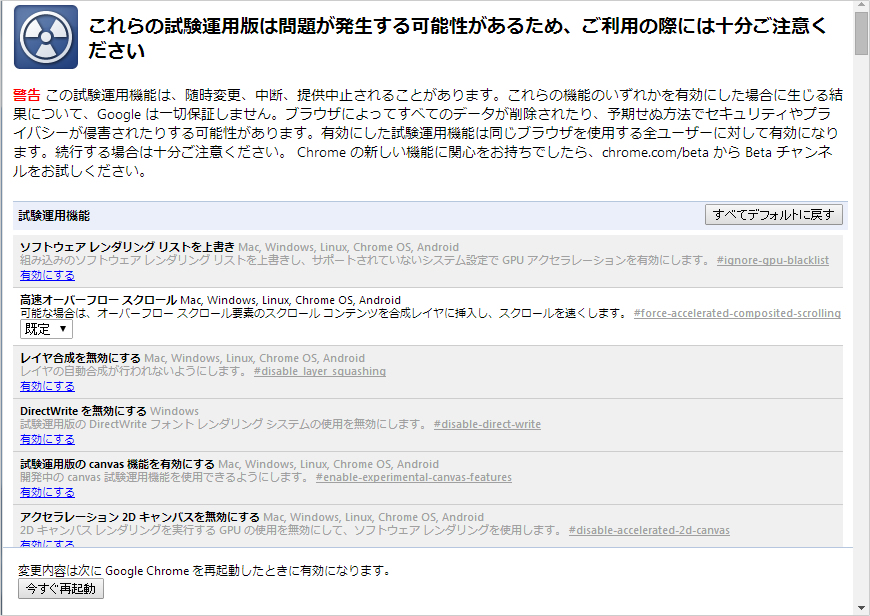870x616 pixels.
Task: Click the scrollbar up arrow
Action: [861, 8]
